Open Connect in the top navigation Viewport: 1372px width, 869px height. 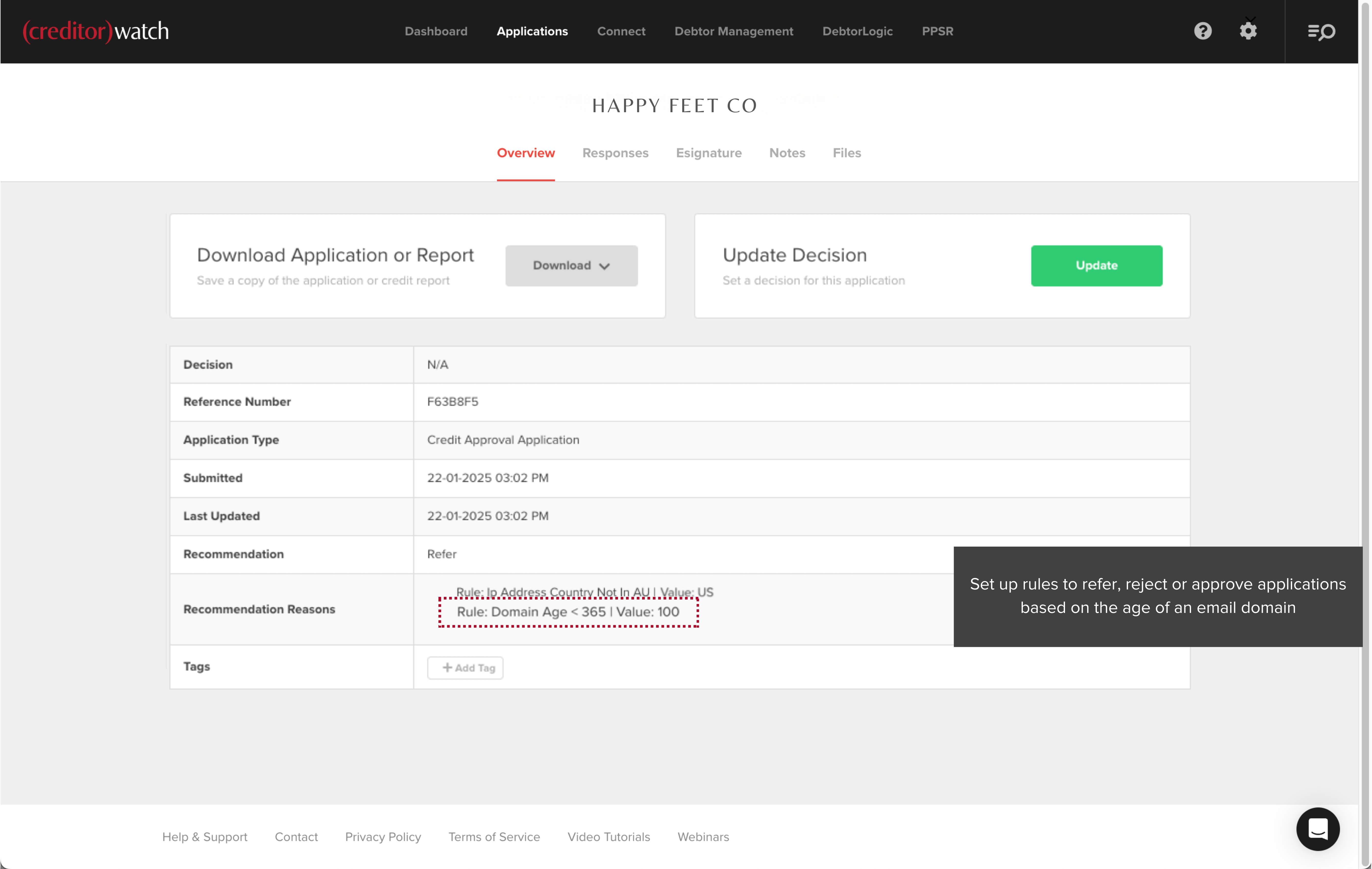click(621, 31)
